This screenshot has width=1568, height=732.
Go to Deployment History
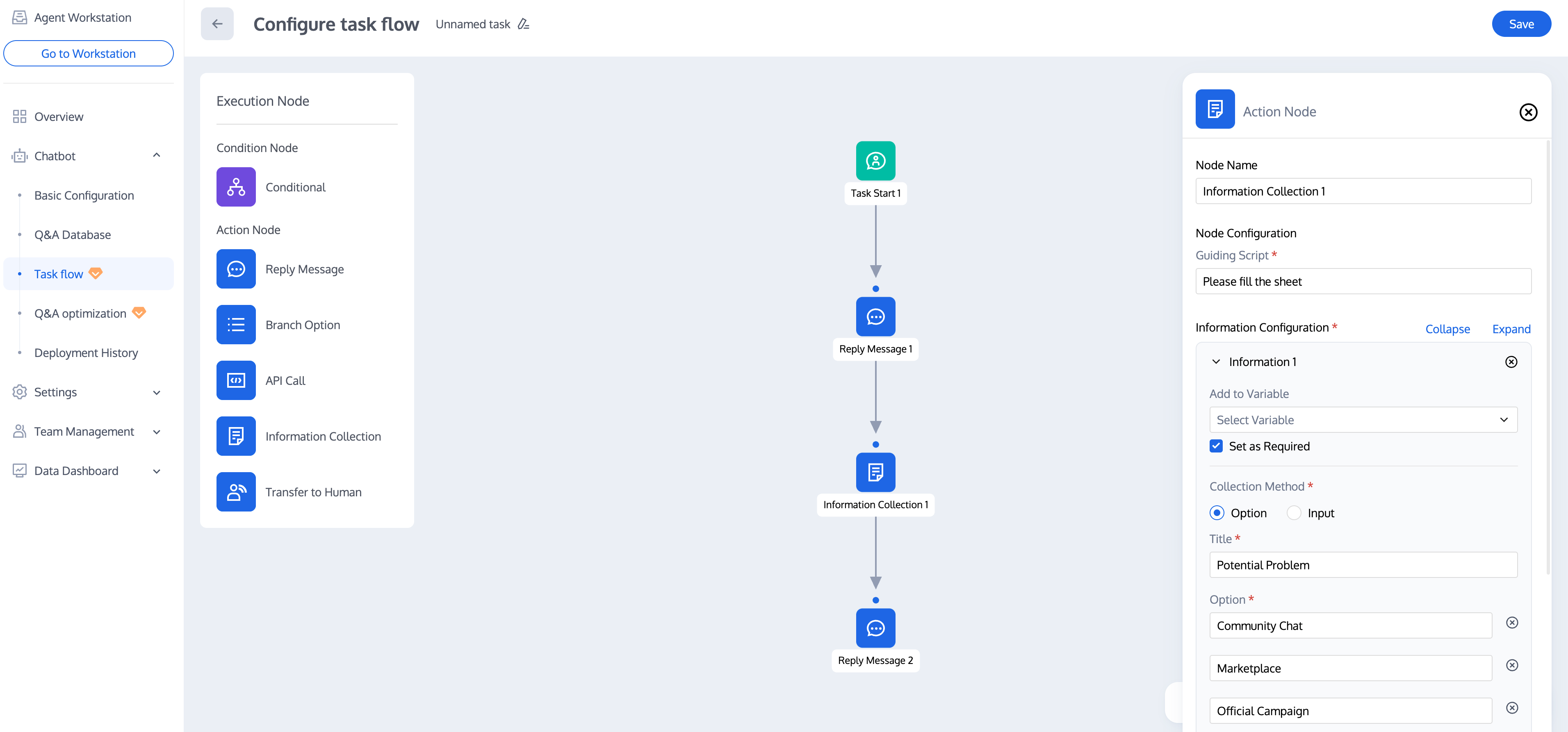[86, 353]
